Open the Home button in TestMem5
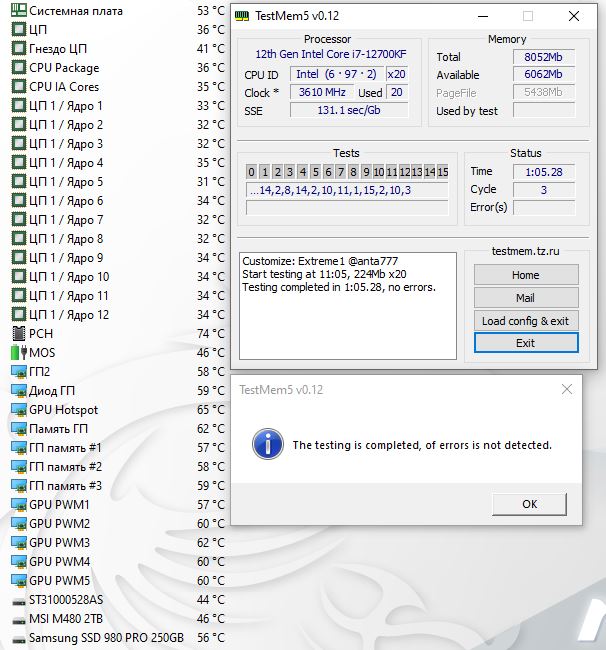The width and height of the screenshot is (606, 650). (x=526, y=275)
